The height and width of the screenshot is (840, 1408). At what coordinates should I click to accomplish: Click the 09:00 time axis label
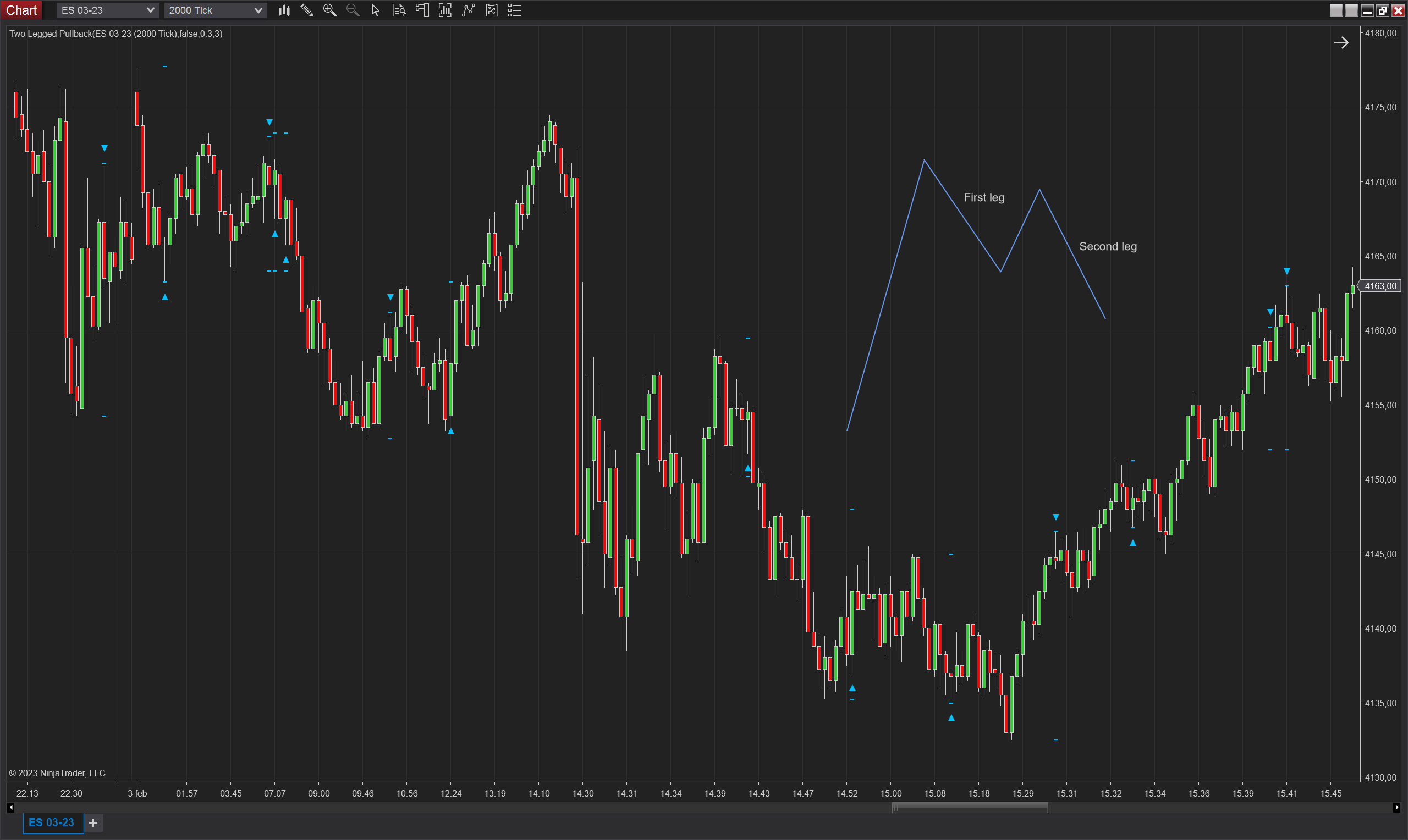click(x=319, y=793)
